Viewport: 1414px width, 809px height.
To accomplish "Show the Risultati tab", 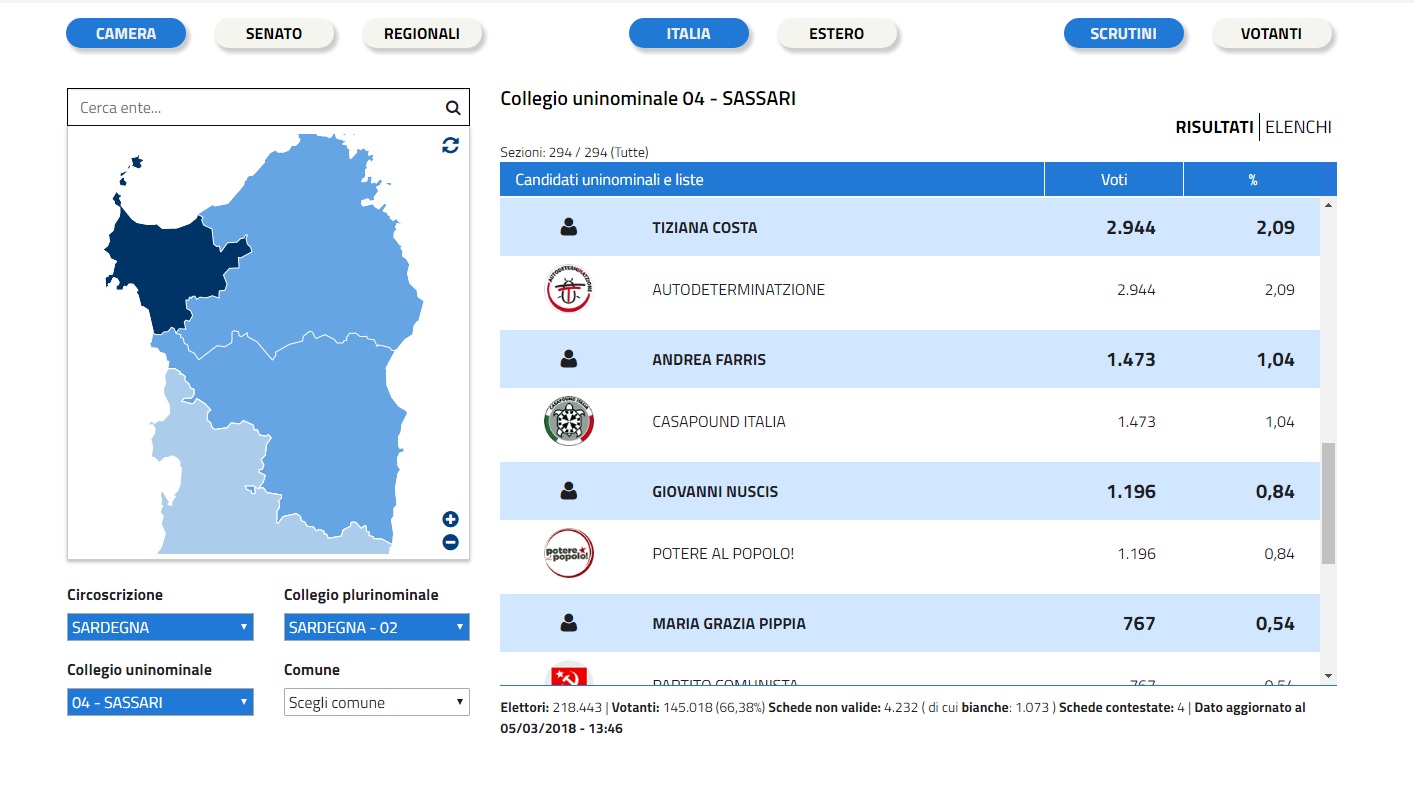I will [x=1214, y=127].
